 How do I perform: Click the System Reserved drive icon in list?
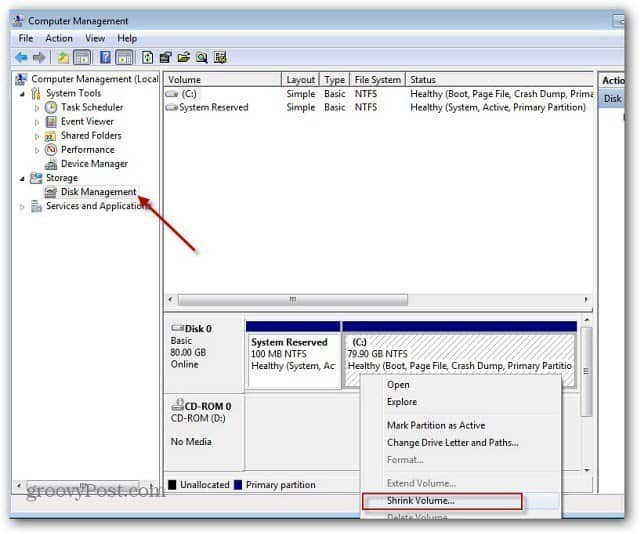click(x=172, y=108)
